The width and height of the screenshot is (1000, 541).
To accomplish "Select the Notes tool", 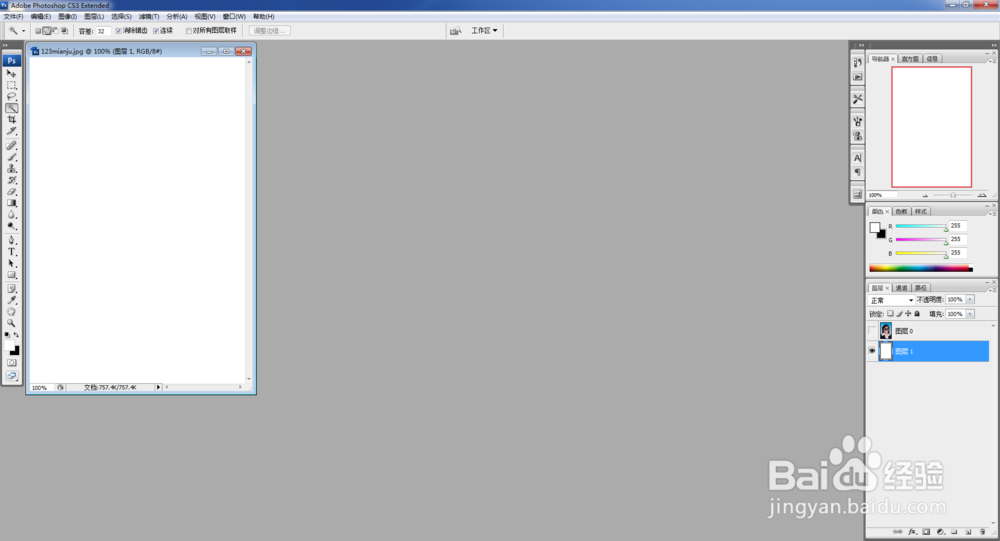I will (x=11, y=289).
